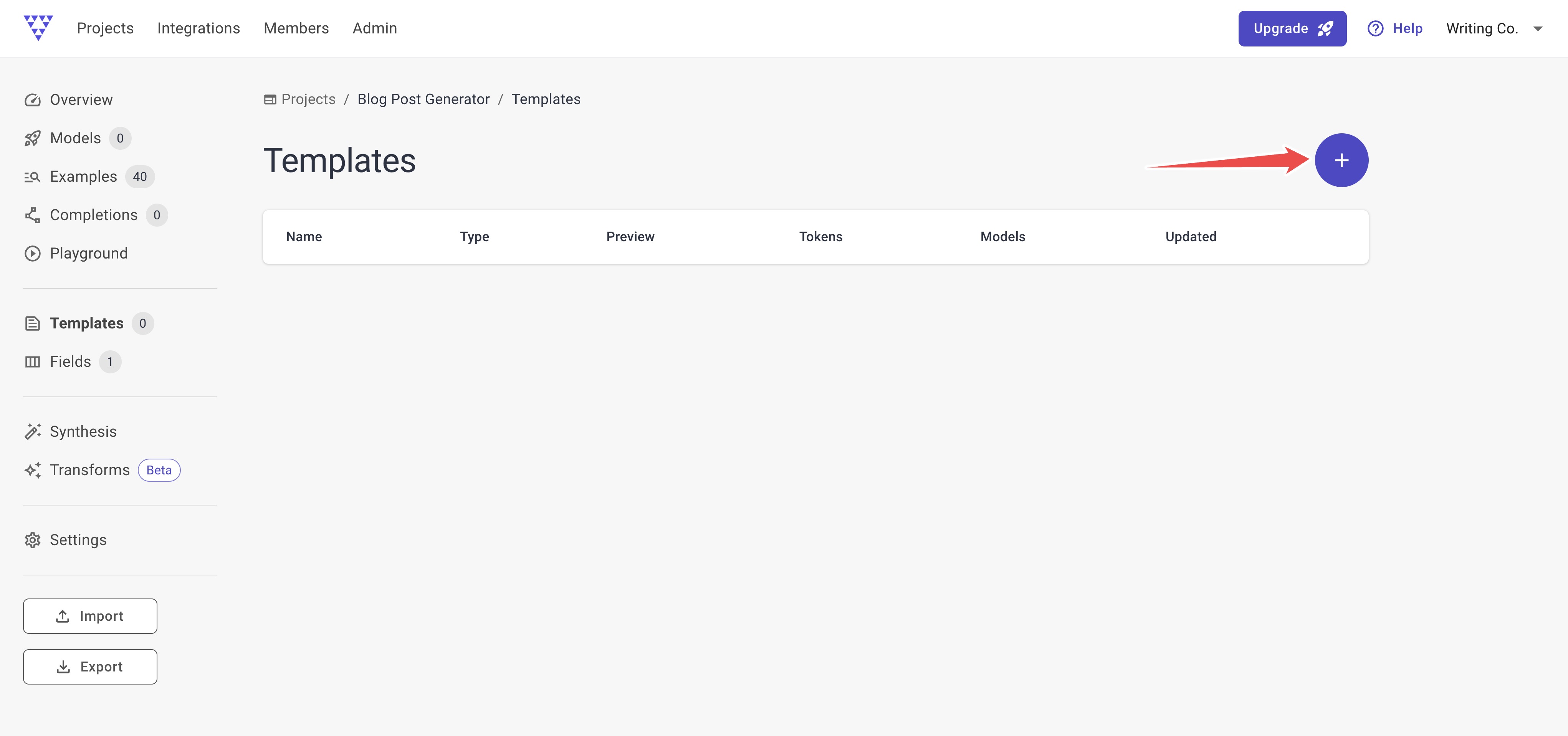1568x736 pixels.
Task: Open Fields in the sidebar
Action: (x=71, y=361)
